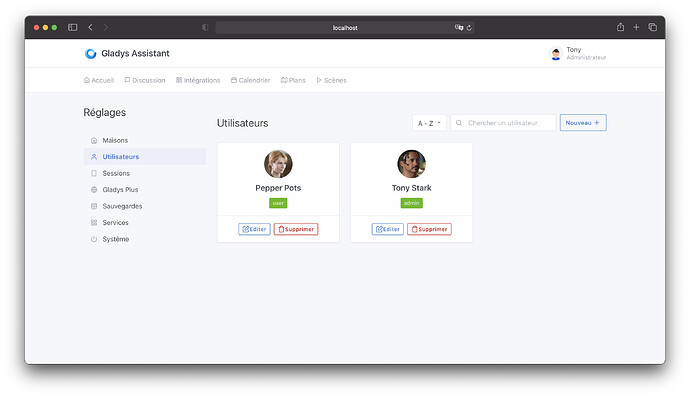Click the Services grid icon

coord(94,223)
